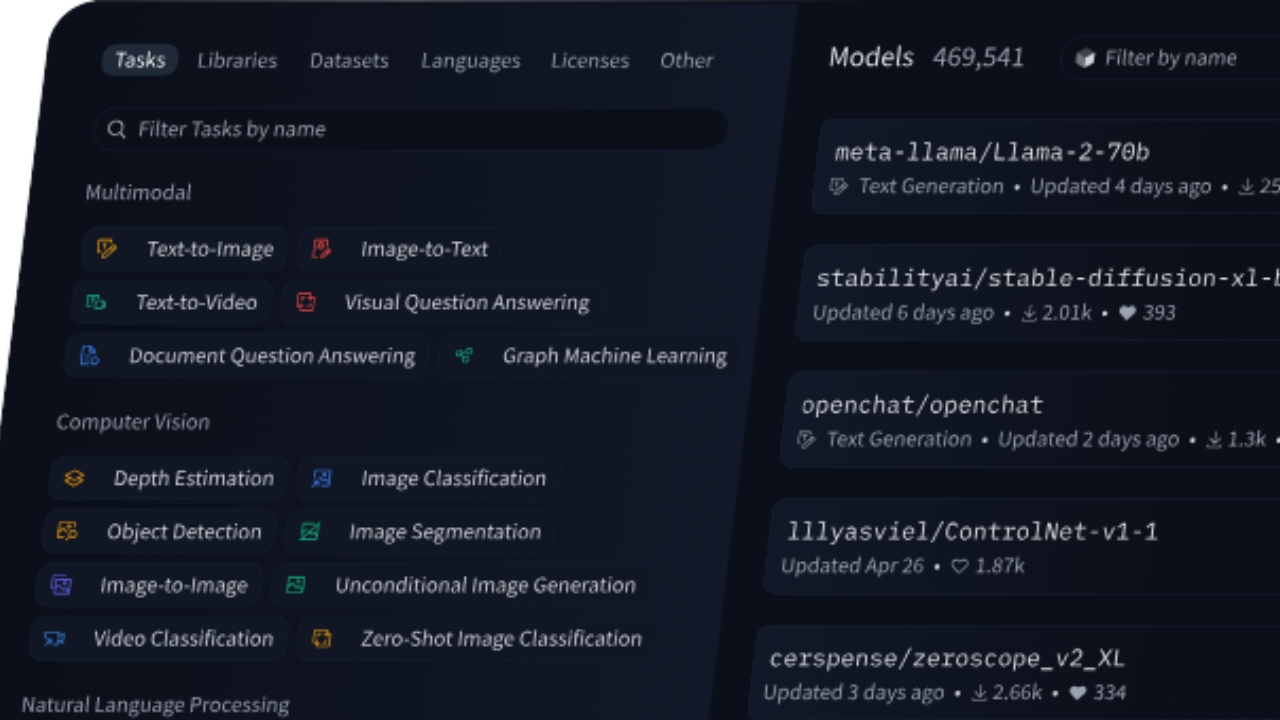Screen dimensions: 1280x720
Task: Click the Unconditional Image Generation icon
Action: [x=295, y=585]
